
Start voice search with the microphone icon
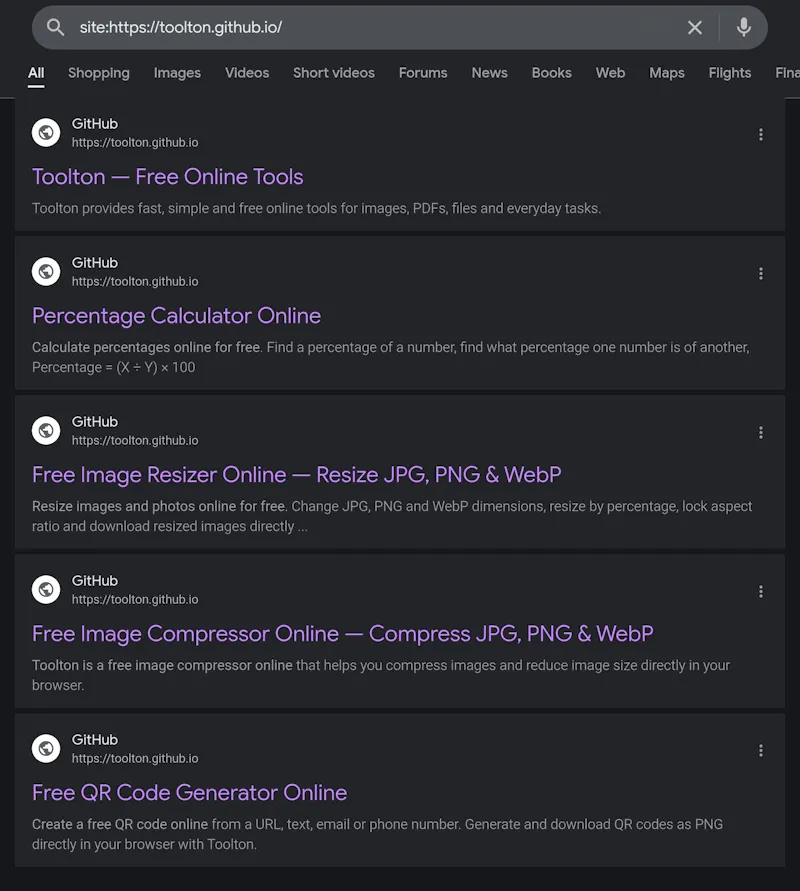[x=743, y=27]
